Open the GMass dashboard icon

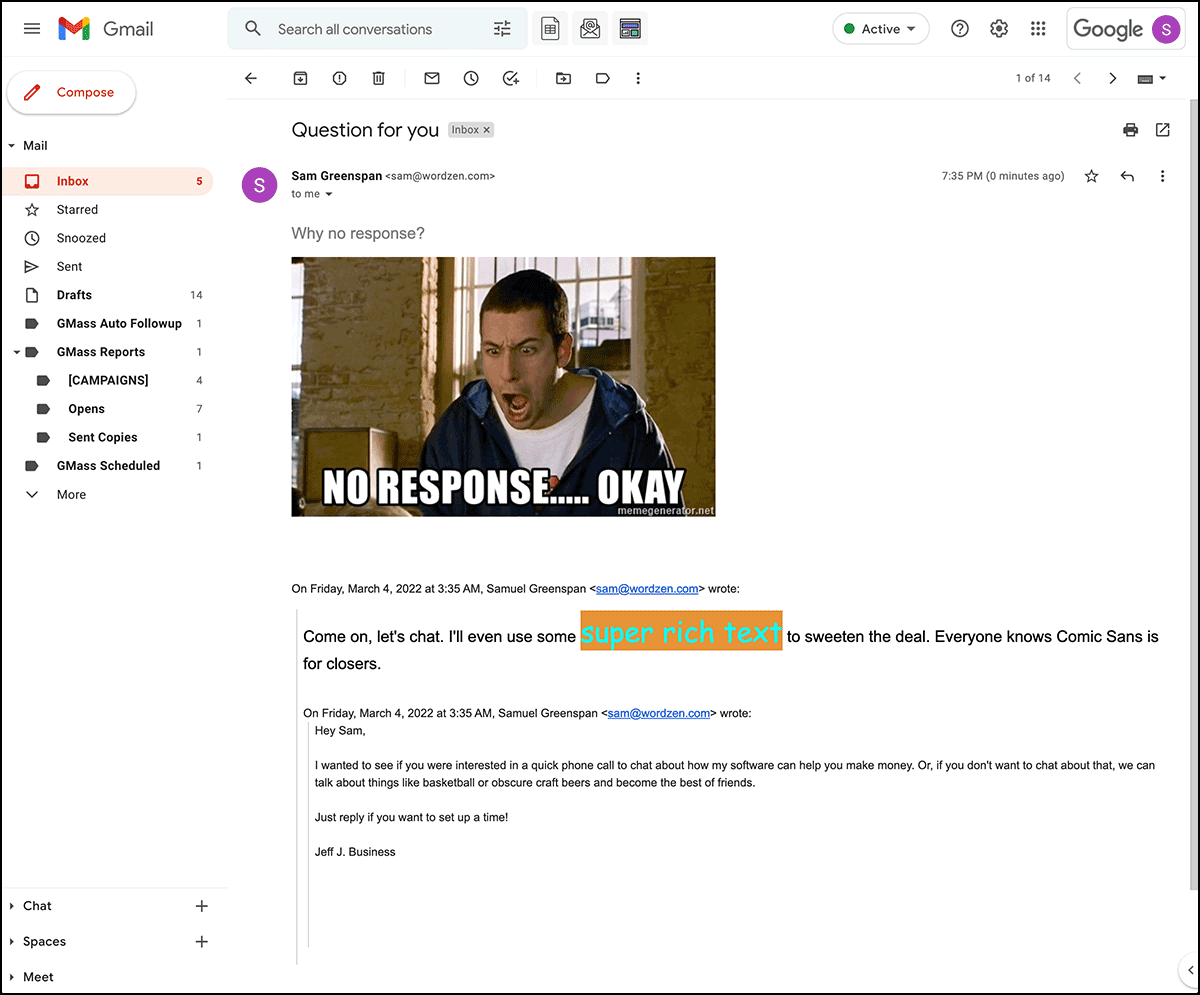point(630,29)
